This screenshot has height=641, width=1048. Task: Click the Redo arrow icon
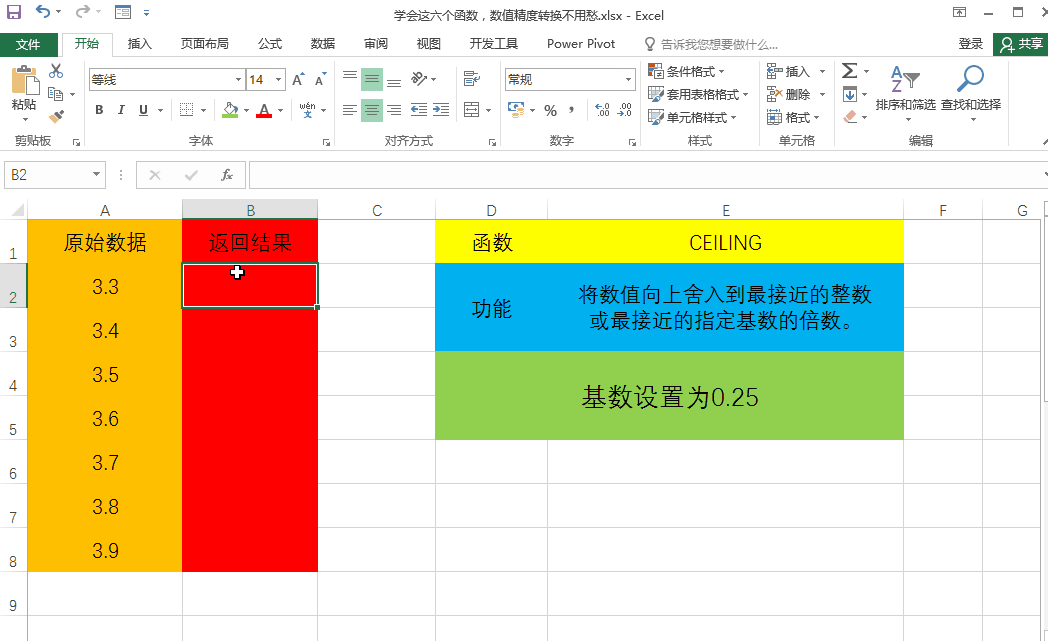tap(82, 11)
